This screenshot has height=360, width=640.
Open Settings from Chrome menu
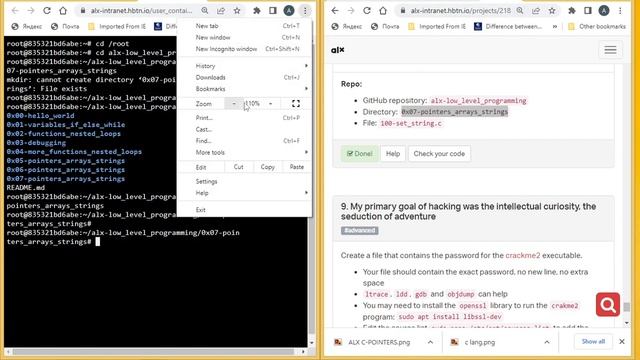(x=245, y=181)
